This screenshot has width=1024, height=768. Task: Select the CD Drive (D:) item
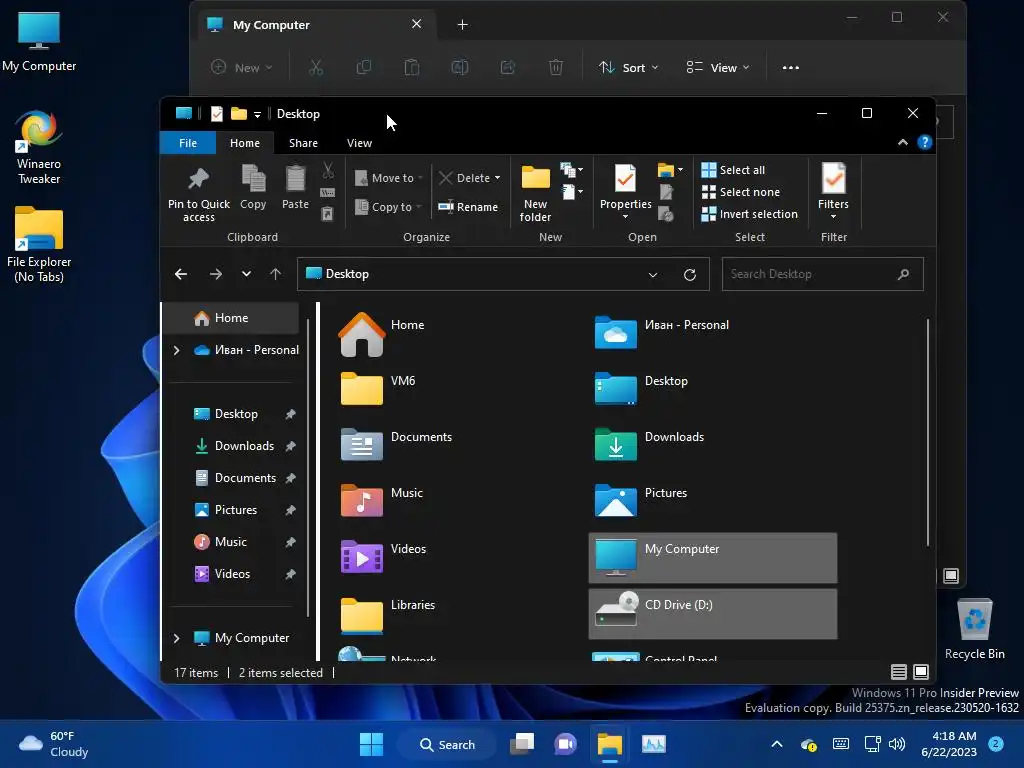coord(712,614)
